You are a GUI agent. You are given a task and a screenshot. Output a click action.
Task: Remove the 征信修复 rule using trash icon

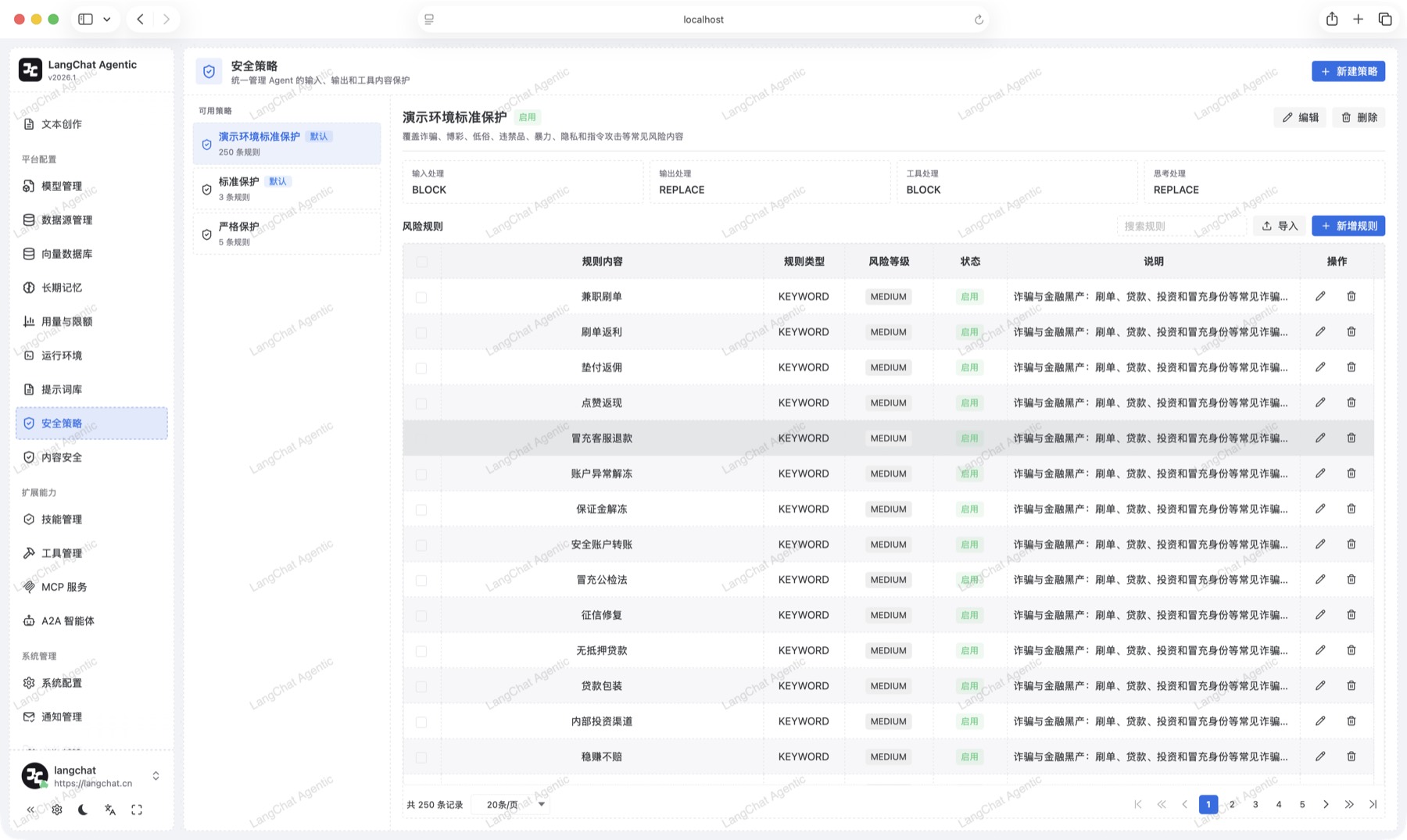pyautogui.click(x=1351, y=614)
